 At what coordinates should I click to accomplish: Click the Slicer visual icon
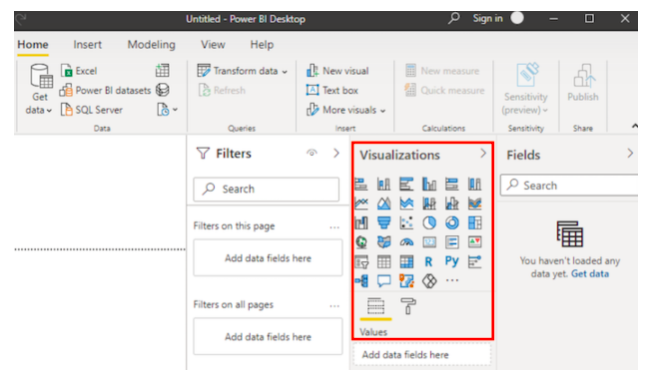tap(361, 262)
